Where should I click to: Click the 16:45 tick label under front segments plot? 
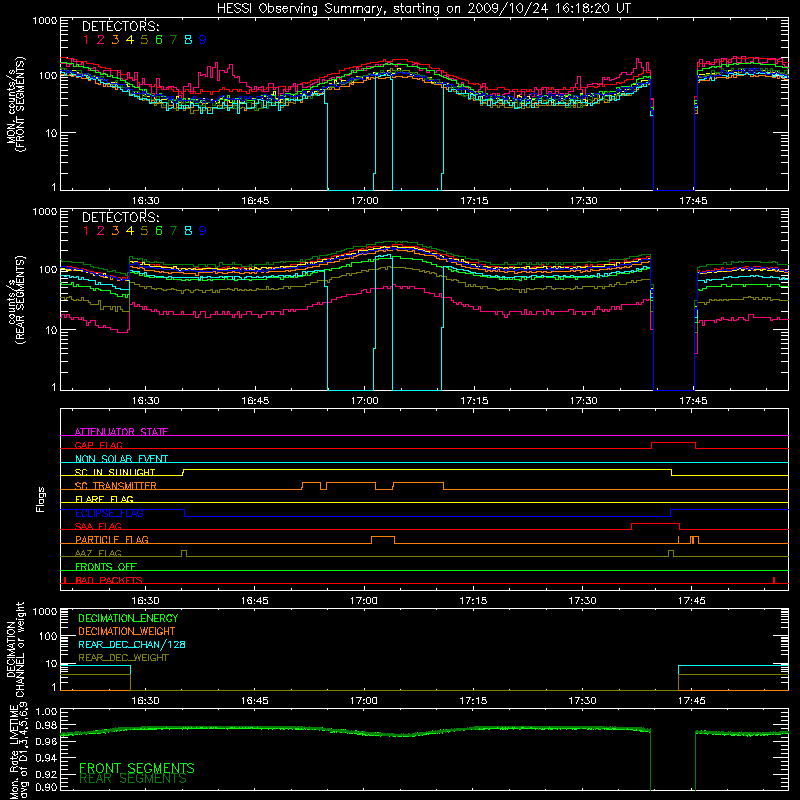pyautogui.click(x=255, y=201)
